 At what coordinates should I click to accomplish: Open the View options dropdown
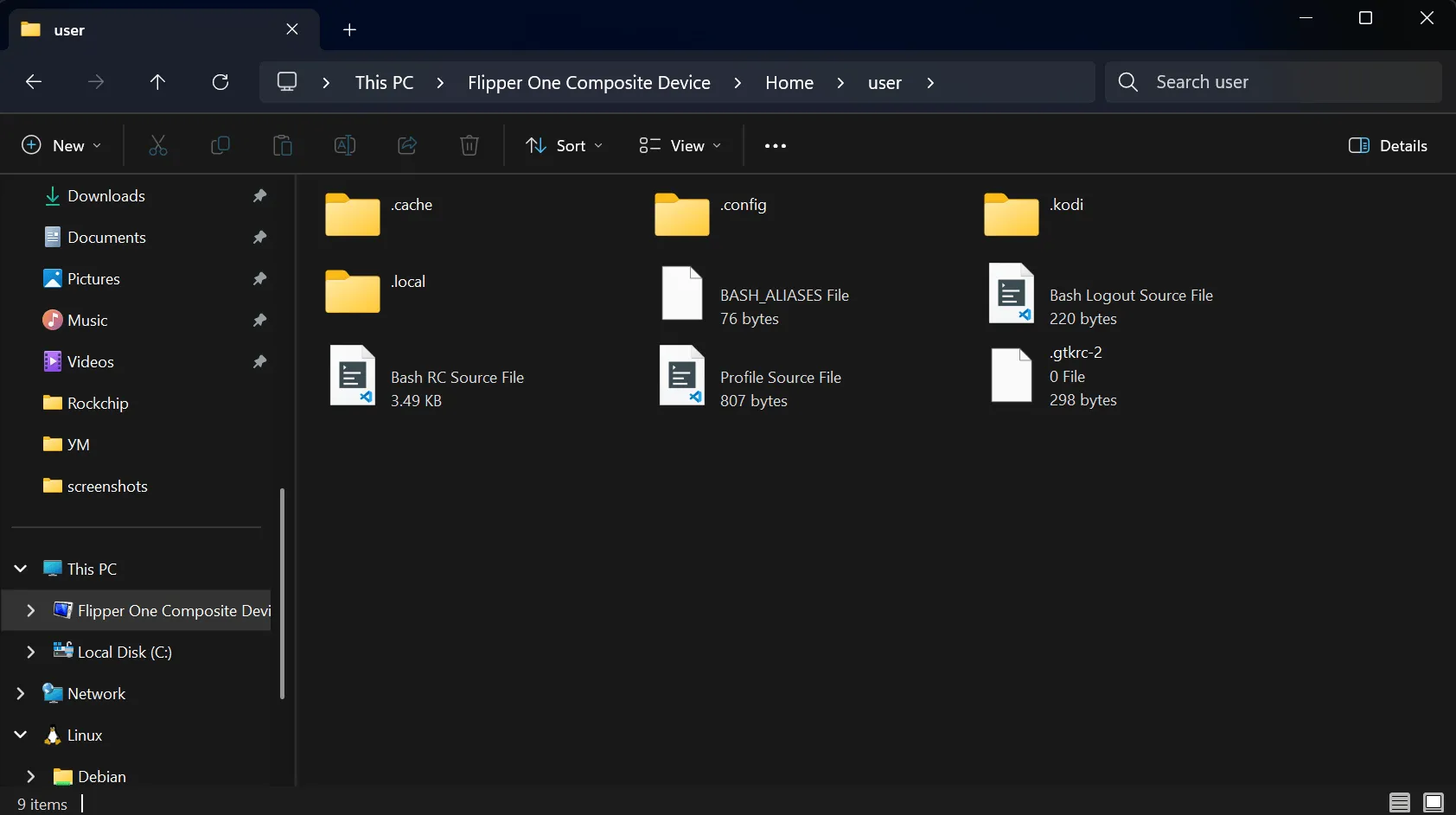[680, 145]
